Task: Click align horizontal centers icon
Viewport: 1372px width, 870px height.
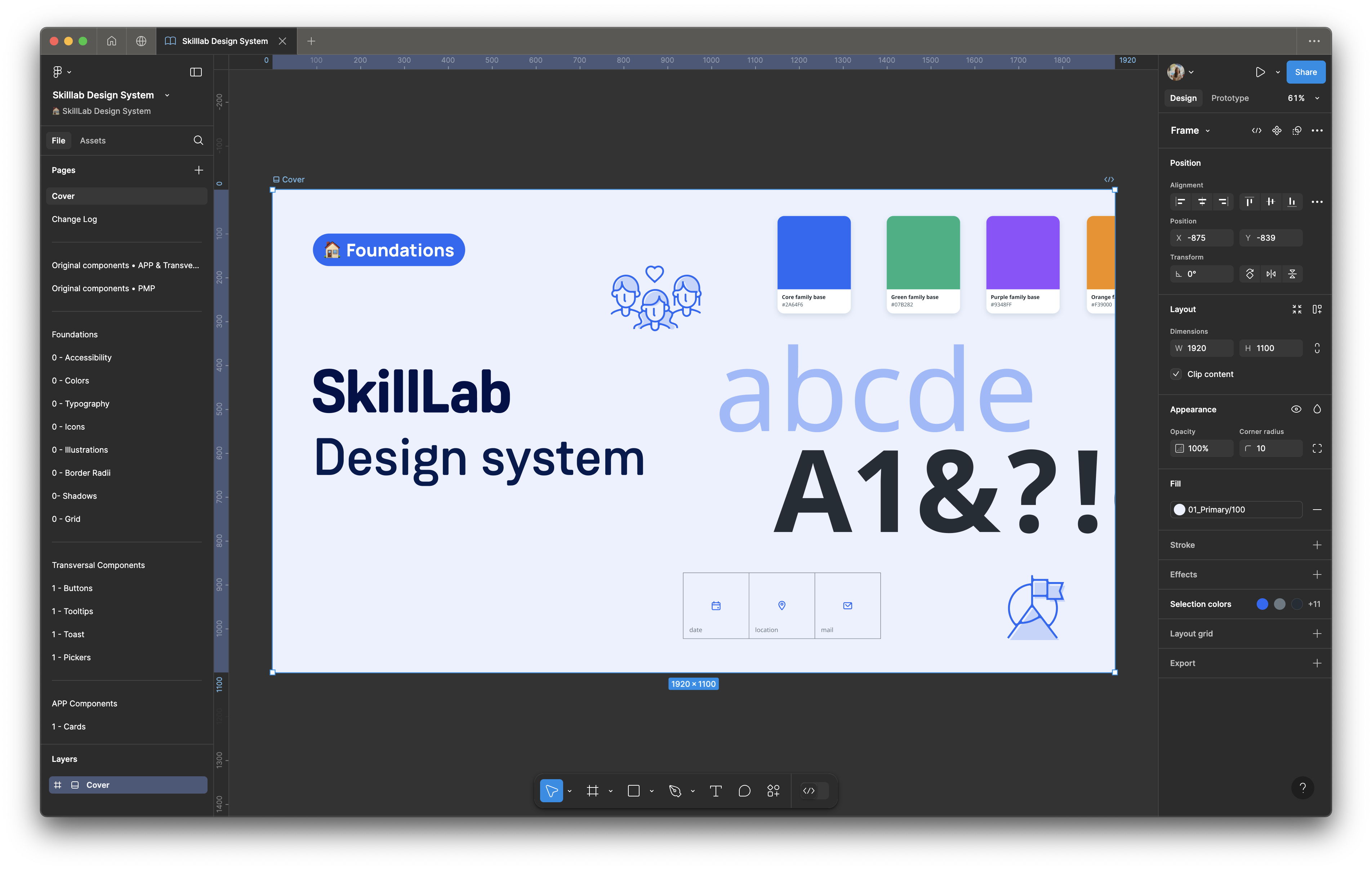Action: (x=1202, y=201)
